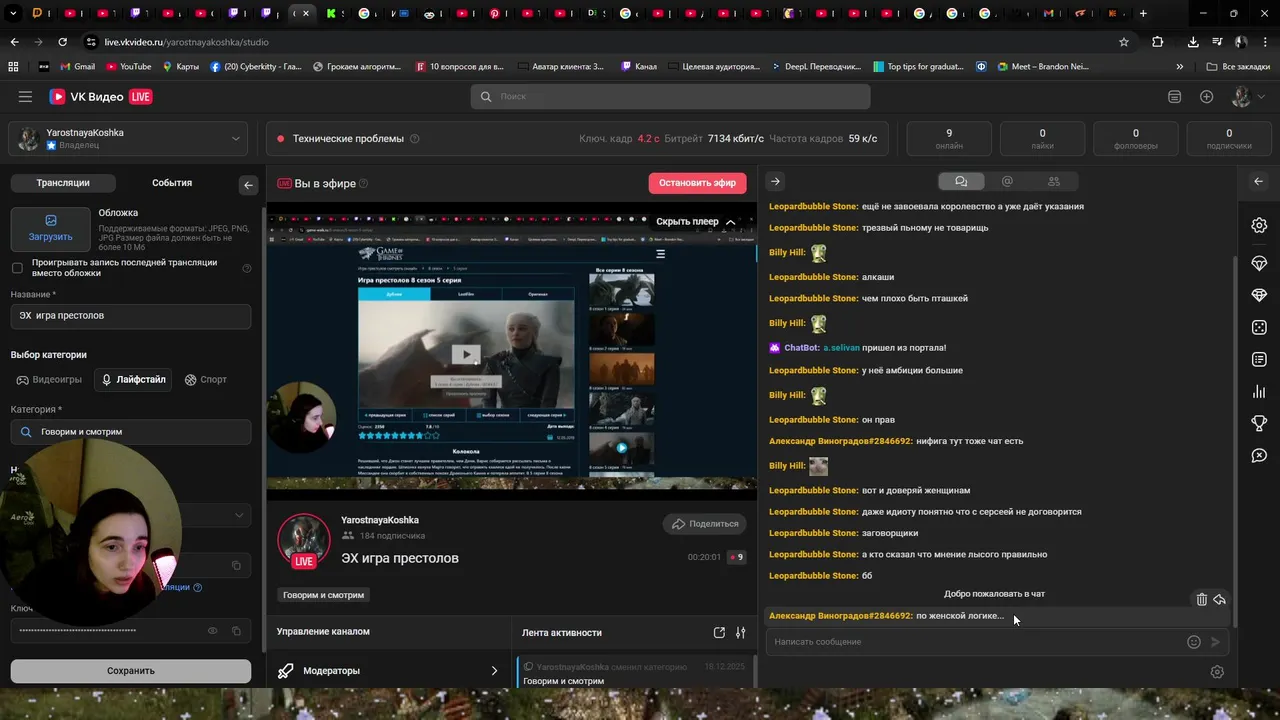Image resolution: width=1280 pixels, height=720 pixels.
Task: Click Загрузить to upload a cover
Action: click(x=50, y=228)
